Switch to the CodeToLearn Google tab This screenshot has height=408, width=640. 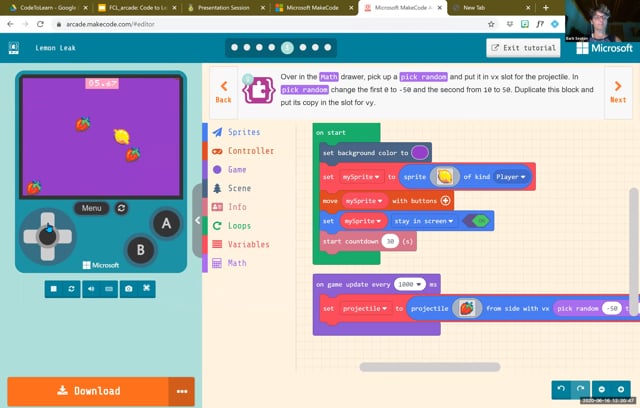46,8
